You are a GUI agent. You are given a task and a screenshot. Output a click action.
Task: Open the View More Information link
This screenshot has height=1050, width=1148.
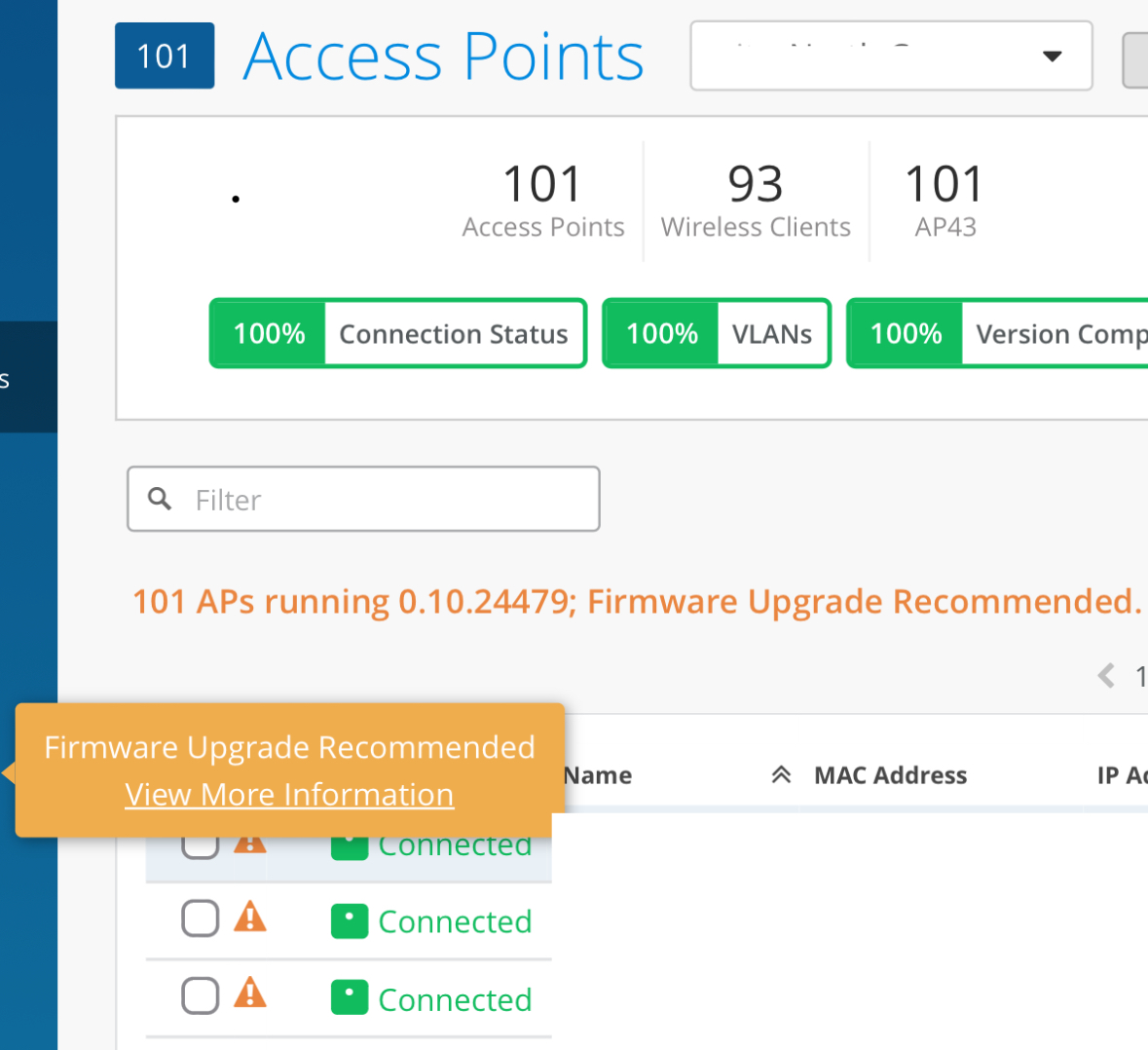[289, 795]
